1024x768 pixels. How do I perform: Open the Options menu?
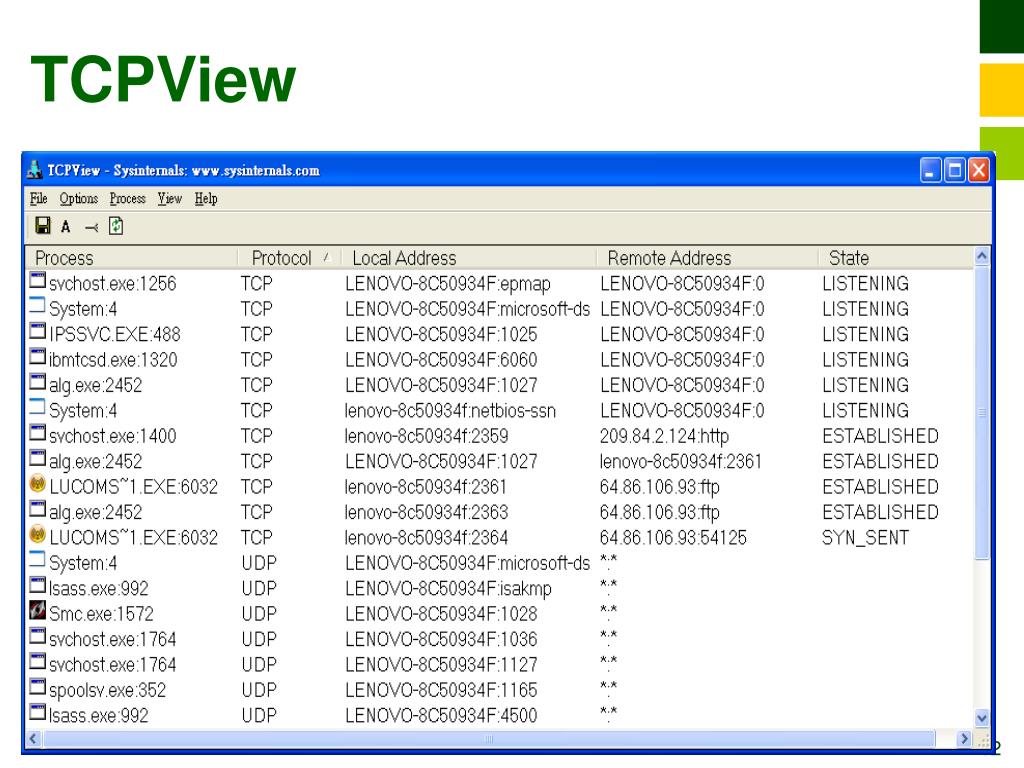(78, 199)
